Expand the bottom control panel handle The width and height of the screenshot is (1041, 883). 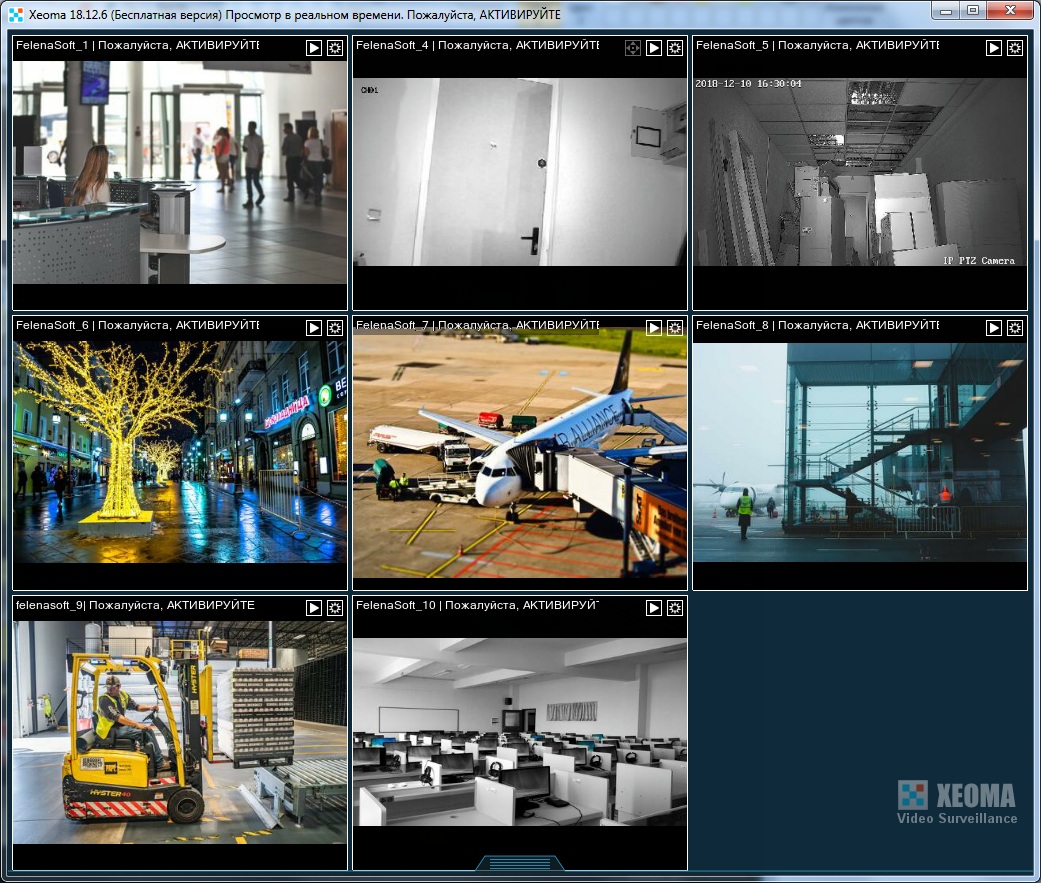tap(520, 863)
